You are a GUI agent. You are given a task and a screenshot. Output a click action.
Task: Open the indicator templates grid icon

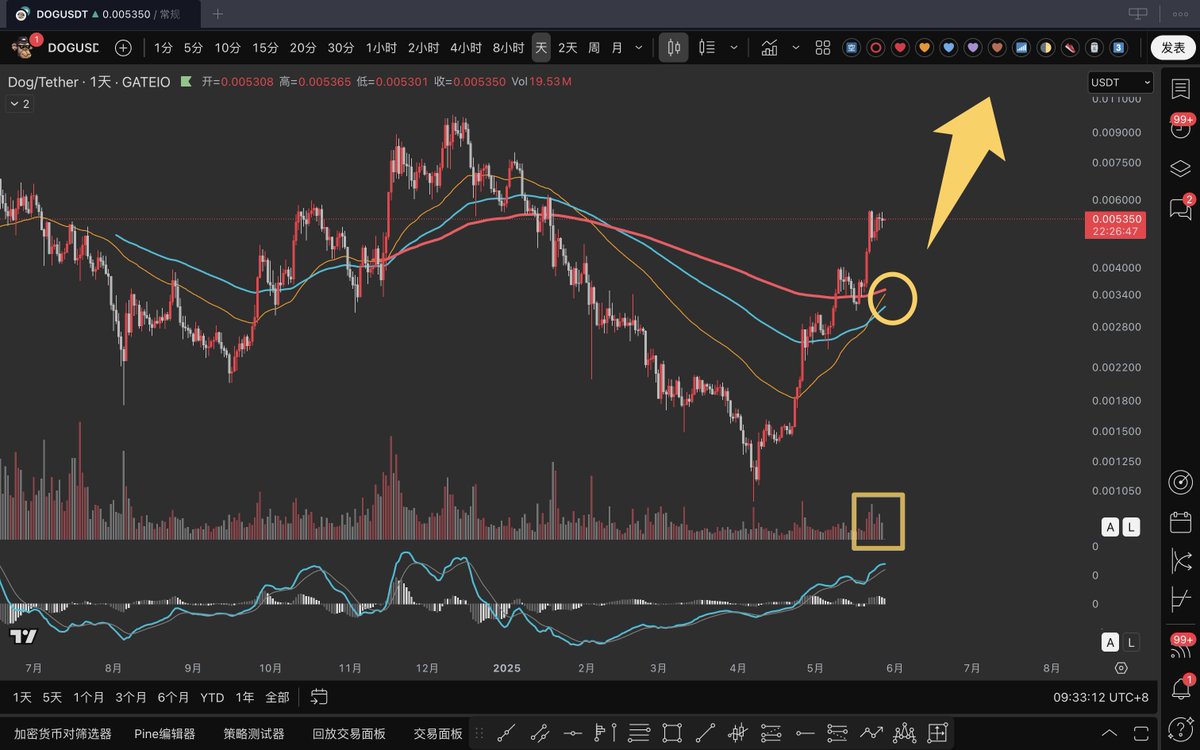(823, 47)
